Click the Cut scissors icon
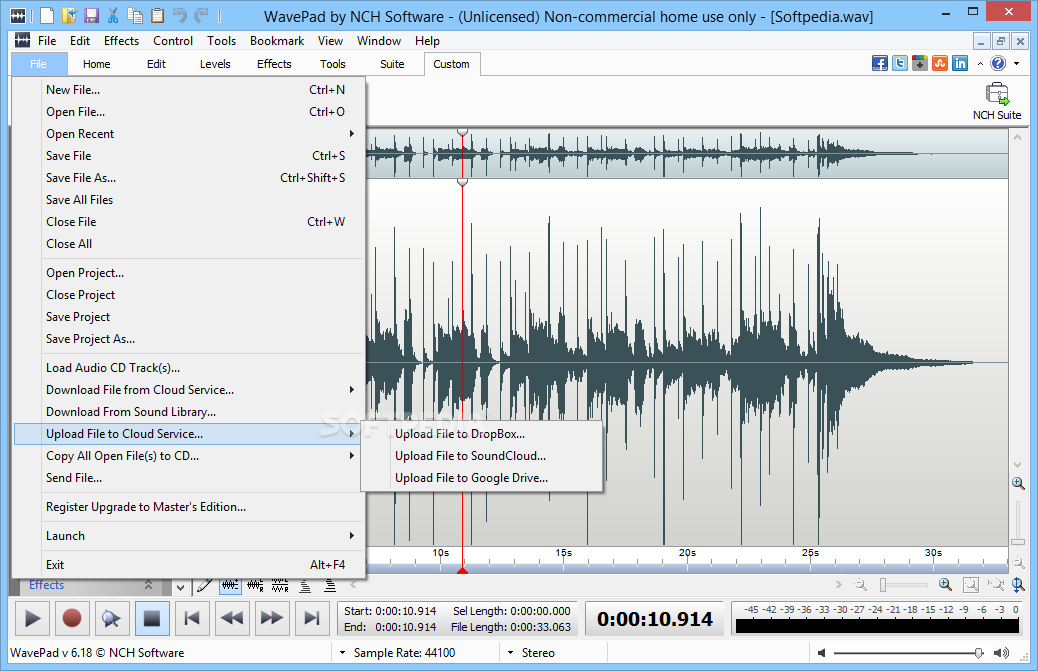This screenshot has width=1038, height=671. 113,15
